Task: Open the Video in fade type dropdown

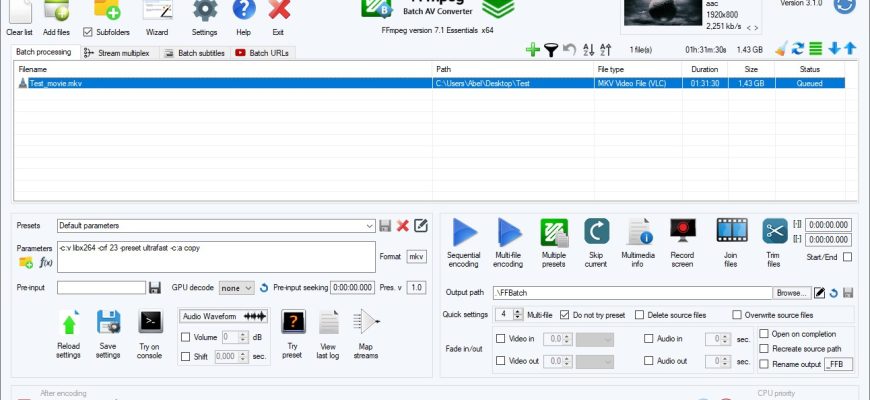Action: click(x=595, y=339)
